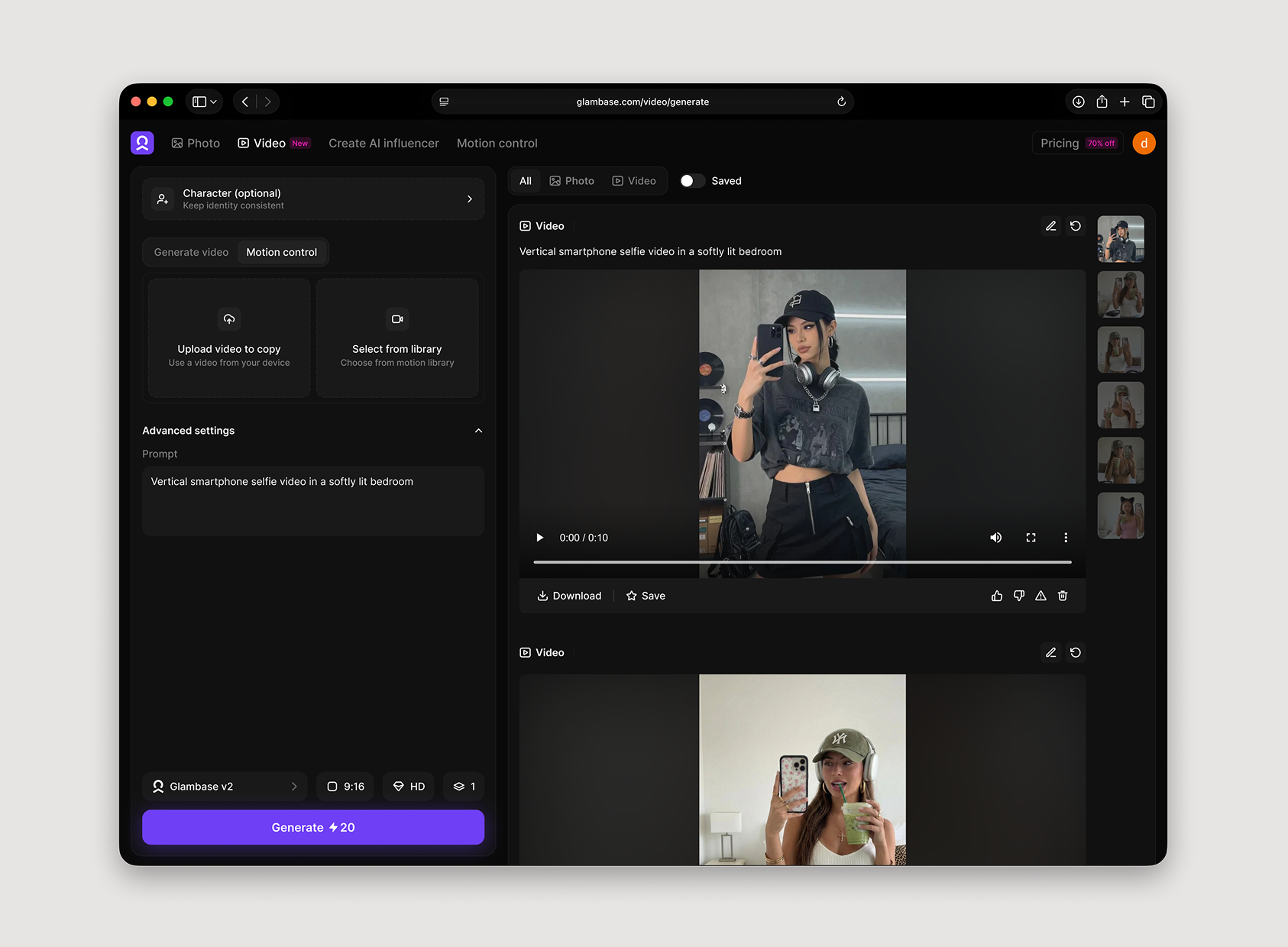
Task: Click regenerate icon on the second video
Action: 1075,652
